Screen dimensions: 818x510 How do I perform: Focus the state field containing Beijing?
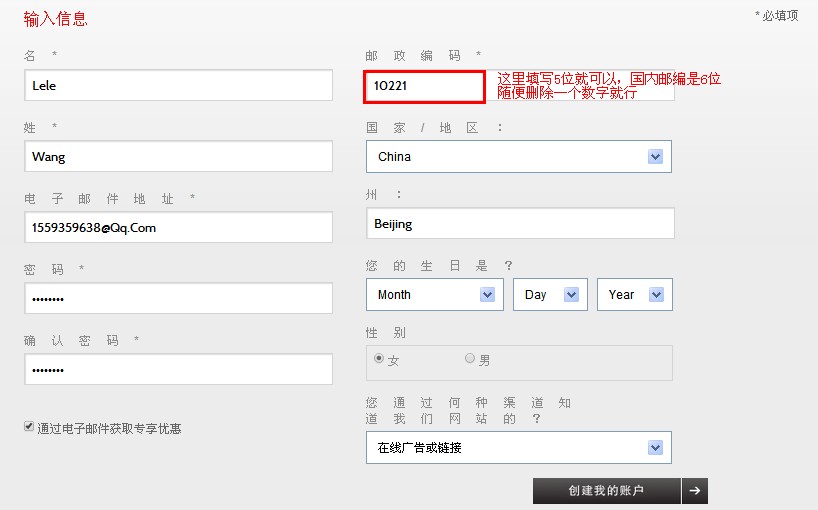[x=520, y=224]
